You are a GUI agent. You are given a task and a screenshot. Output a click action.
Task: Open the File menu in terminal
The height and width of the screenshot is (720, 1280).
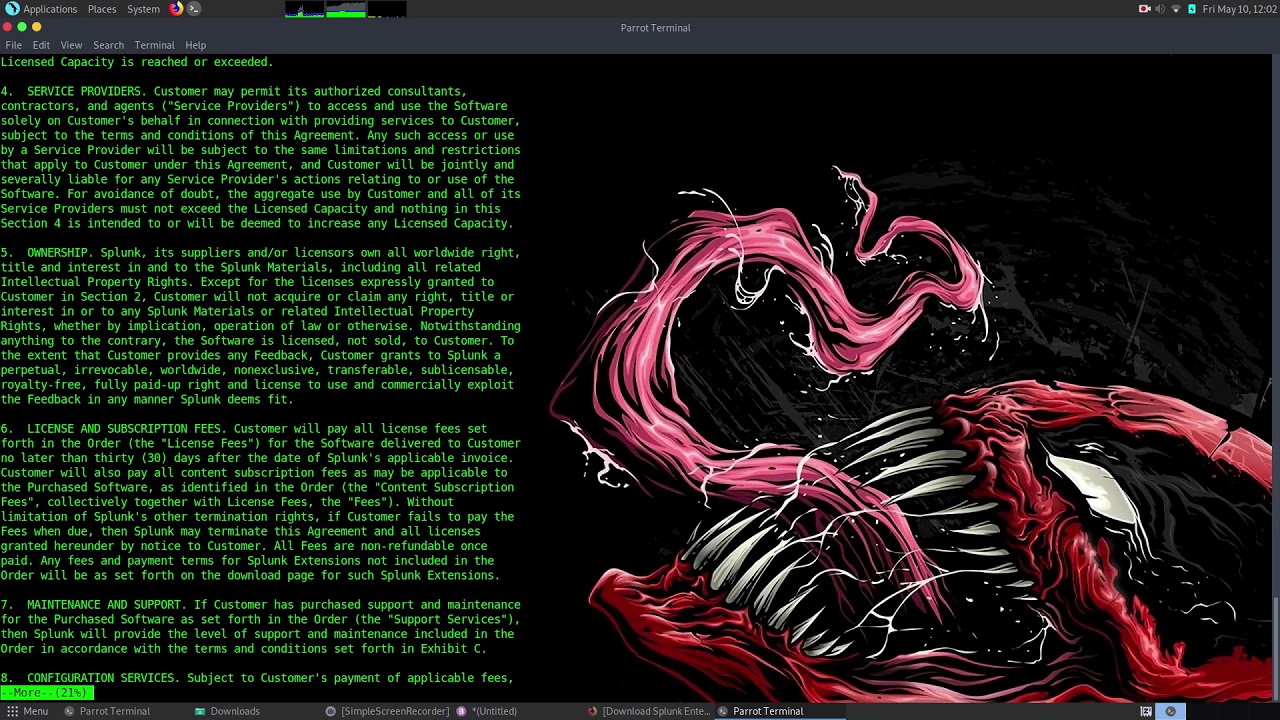pos(13,45)
